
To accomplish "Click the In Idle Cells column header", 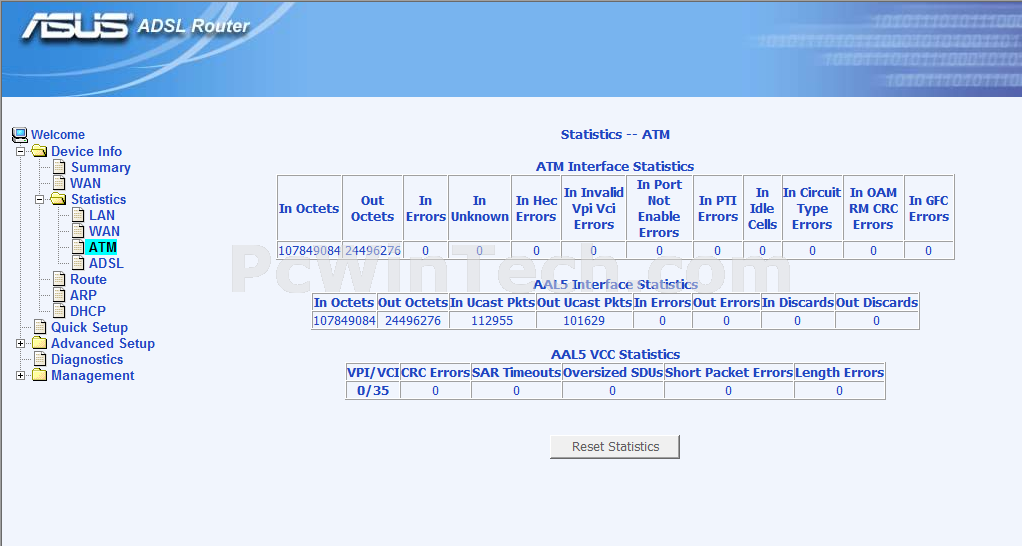I will [x=763, y=208].
